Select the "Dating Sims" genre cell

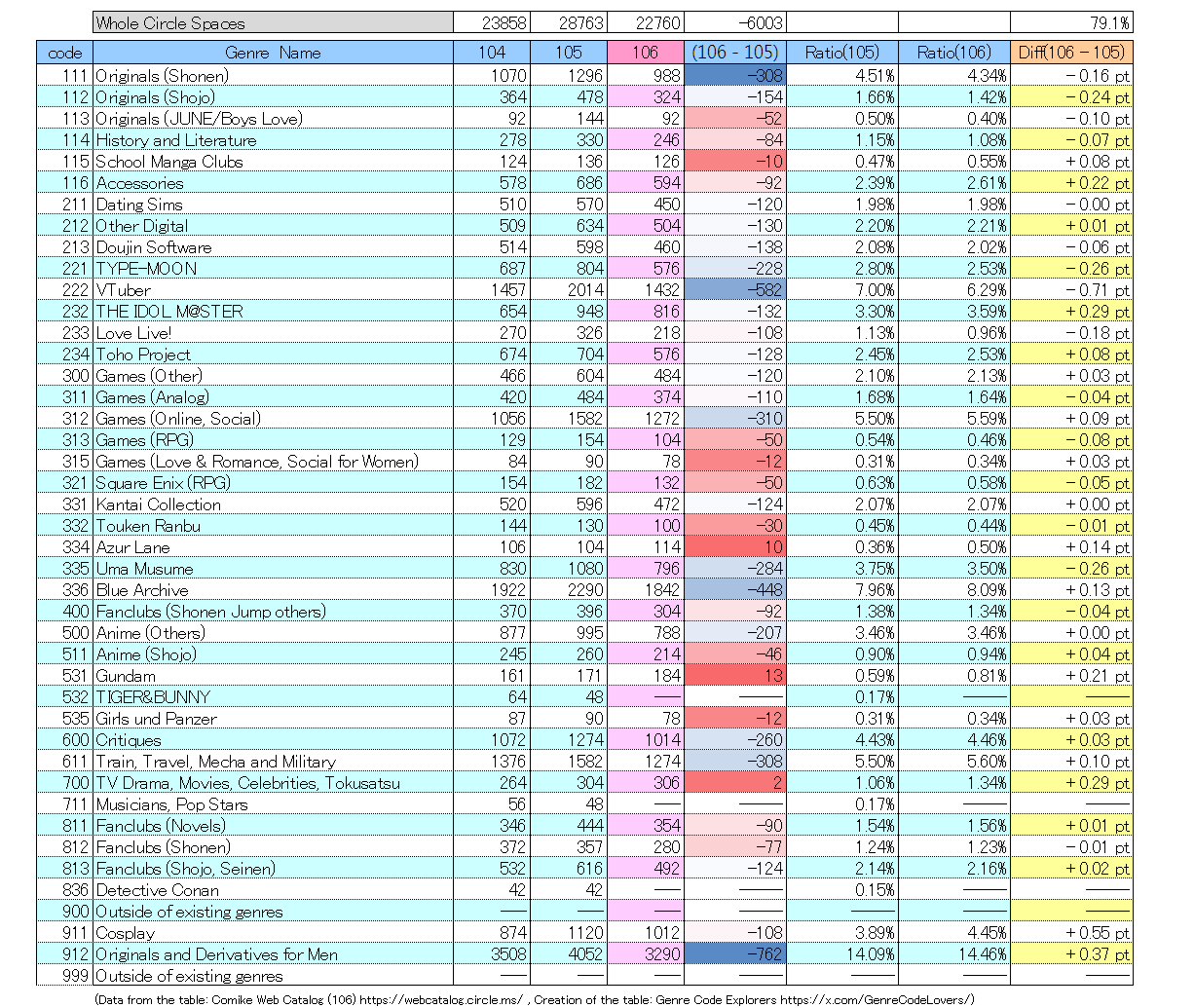click(x=273, y=205)
